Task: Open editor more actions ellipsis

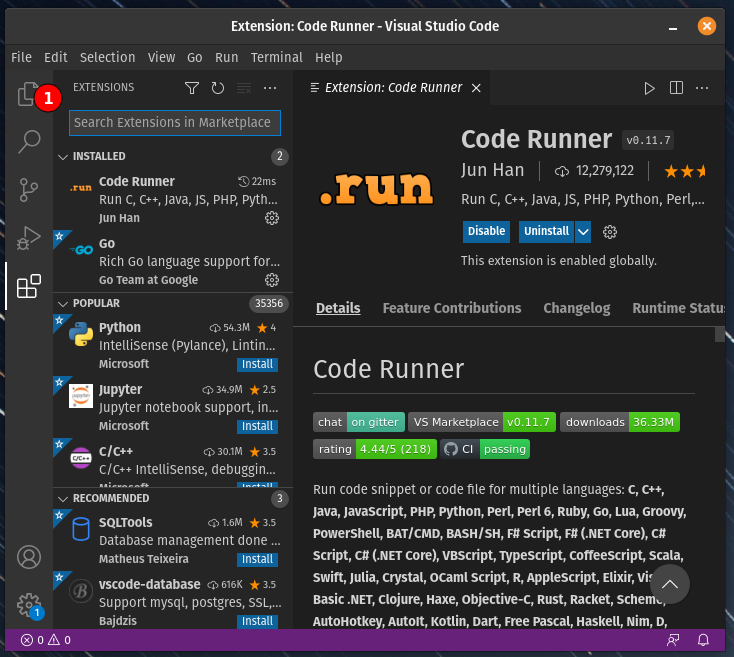Action: pos(702,88)
